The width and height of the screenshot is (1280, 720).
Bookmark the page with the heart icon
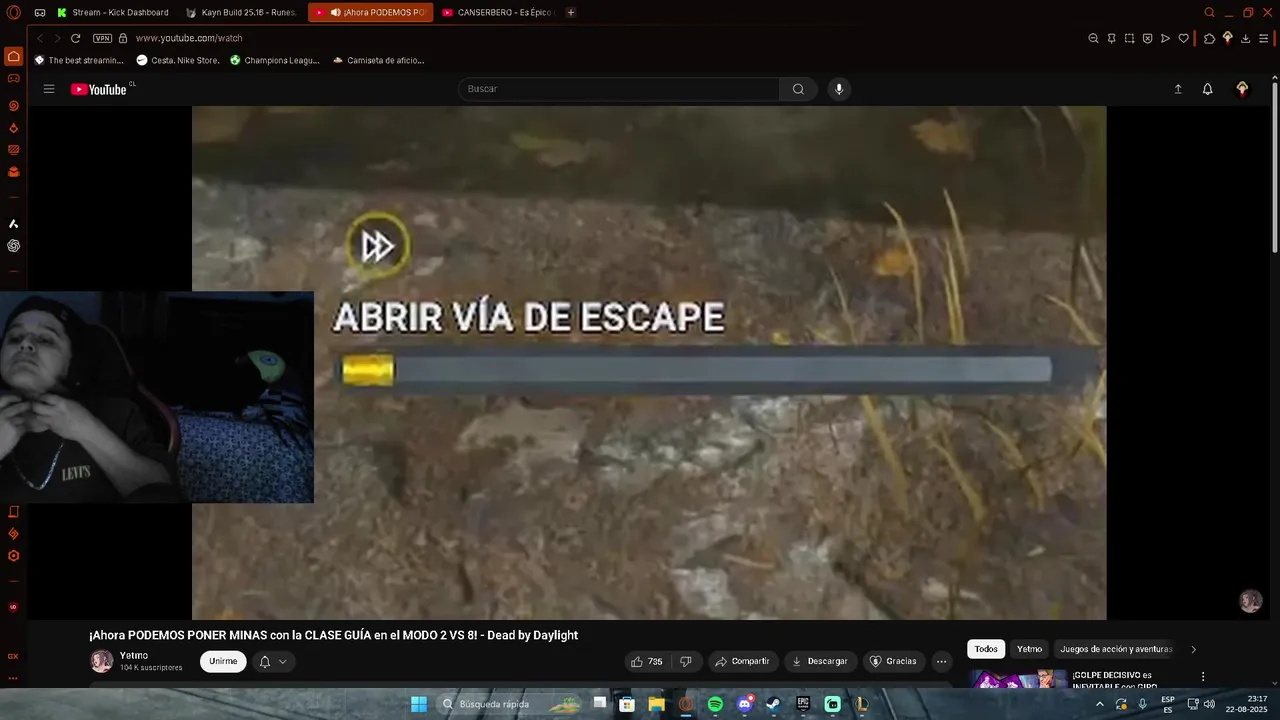coord(1183,38)
